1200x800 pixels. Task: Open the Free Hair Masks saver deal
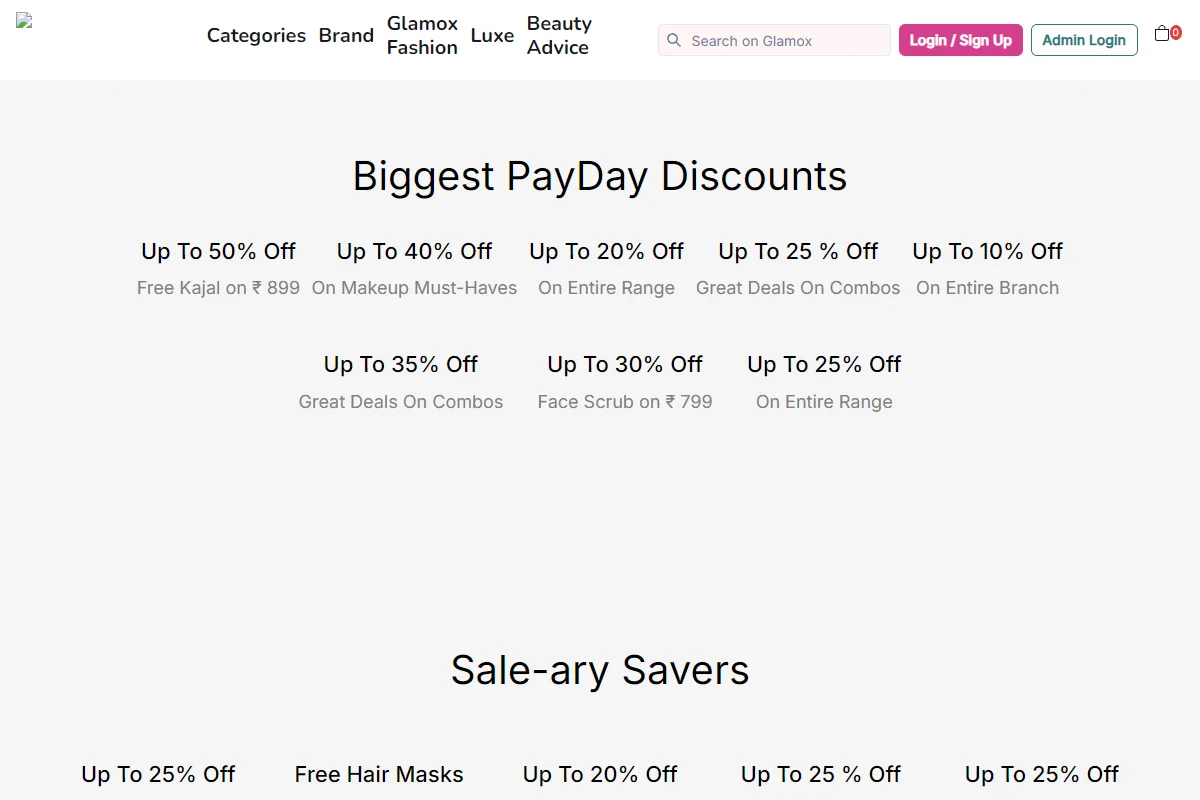pyautogui.click(x=379, y=774)
